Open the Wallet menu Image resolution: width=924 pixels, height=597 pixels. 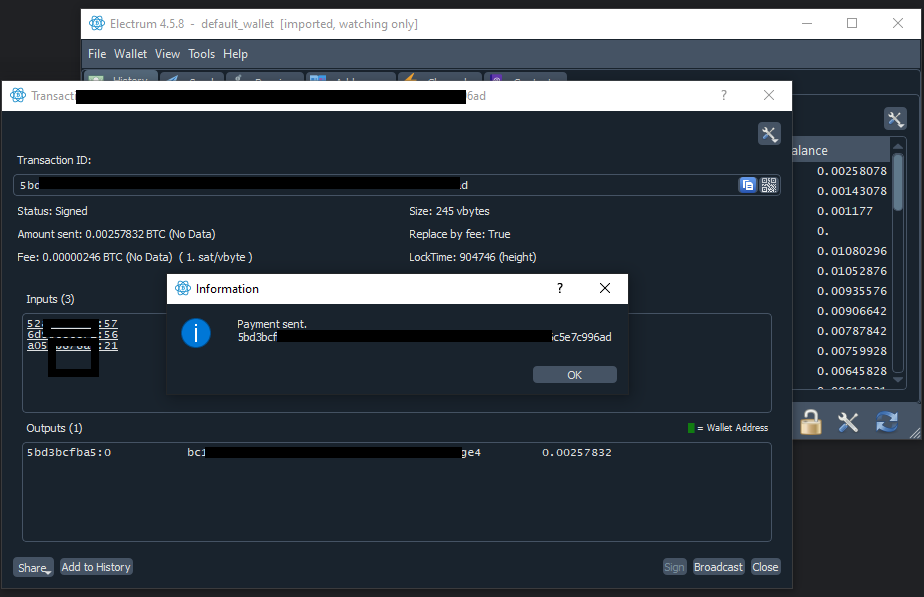tap(130, 54)
